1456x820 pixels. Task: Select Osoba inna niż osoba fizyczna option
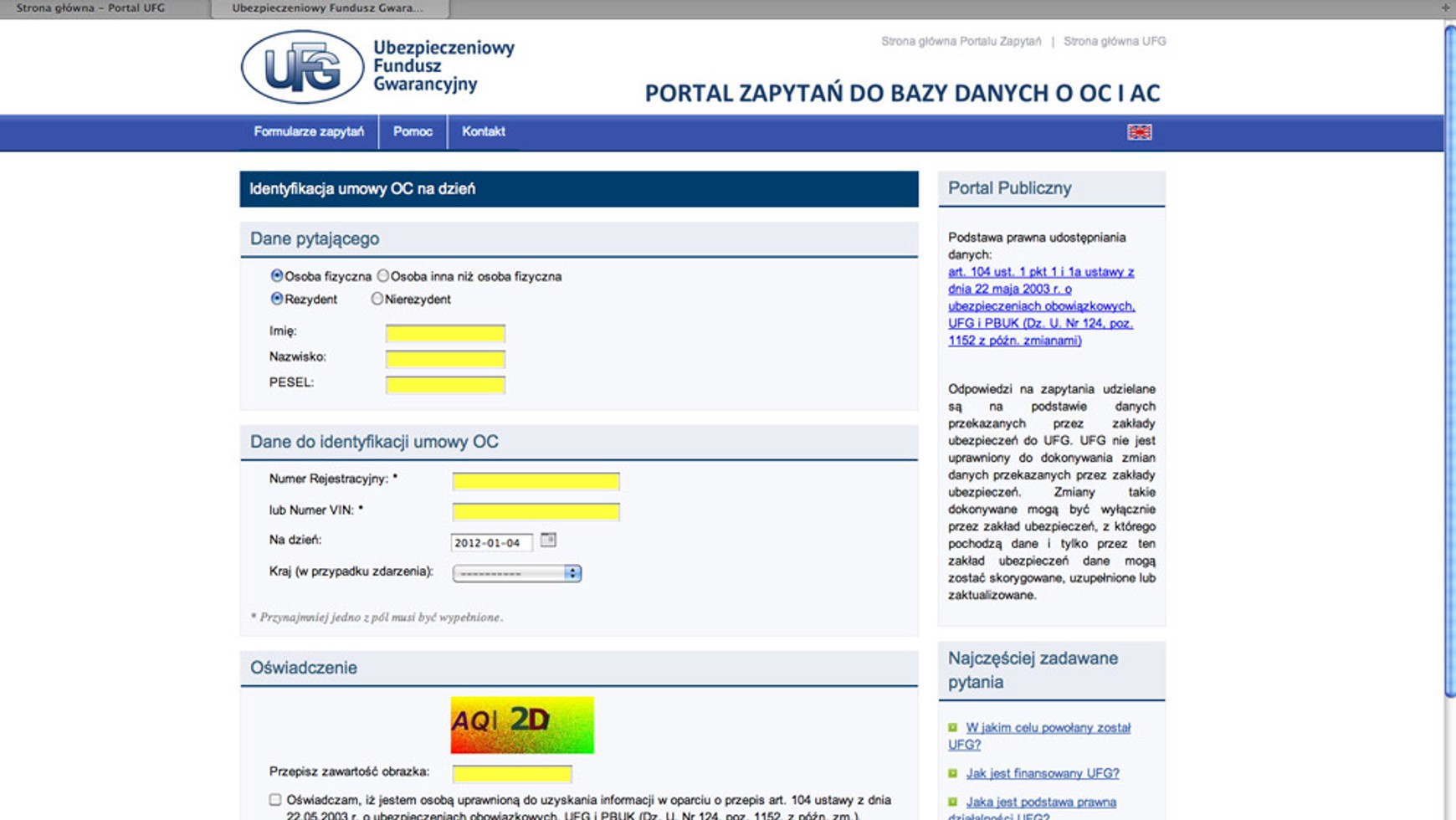tap(383, 275)
